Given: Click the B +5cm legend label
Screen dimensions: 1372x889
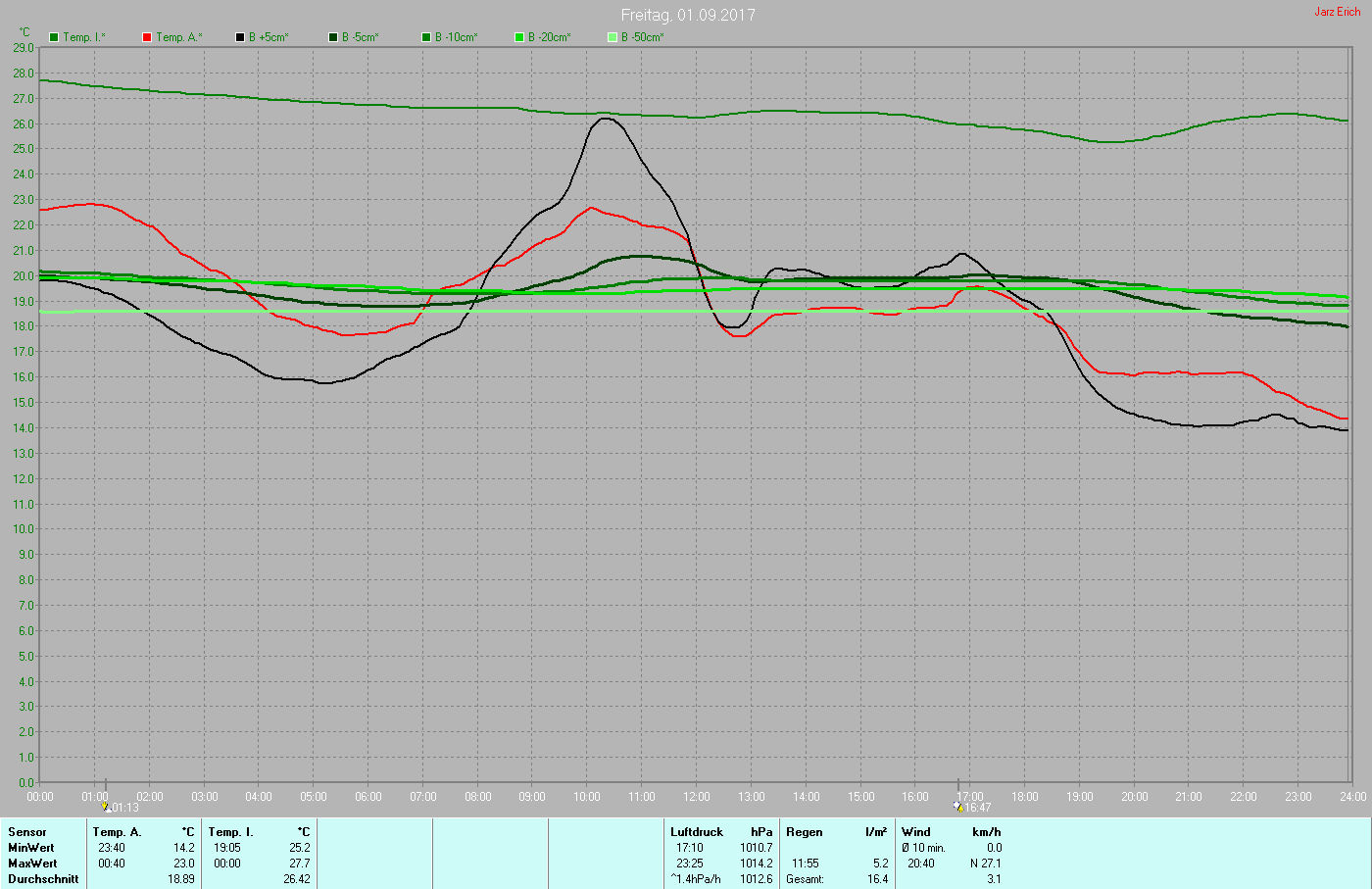Looking at the screenshot, I should [269, 37].
